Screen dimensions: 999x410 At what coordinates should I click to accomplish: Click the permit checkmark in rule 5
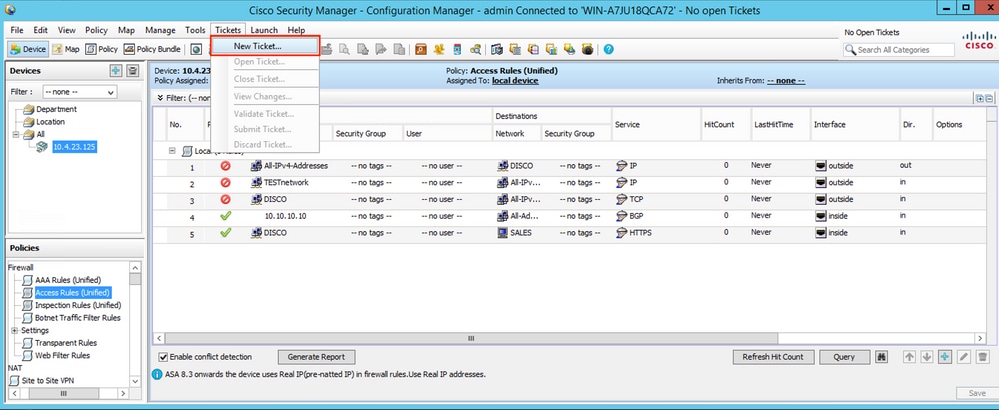tap(226, 232)
